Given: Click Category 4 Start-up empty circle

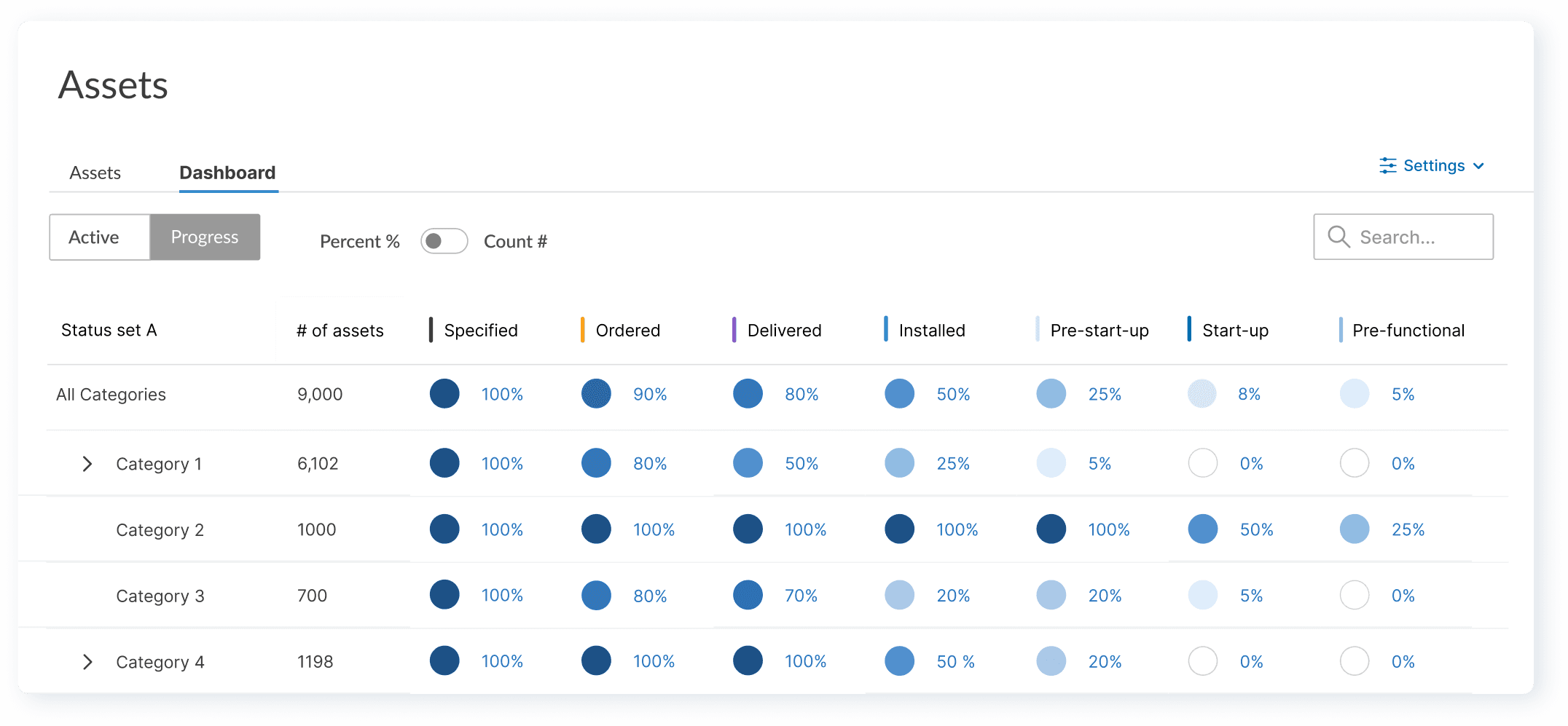Looking at the screenshot, I should (1203, 661).
